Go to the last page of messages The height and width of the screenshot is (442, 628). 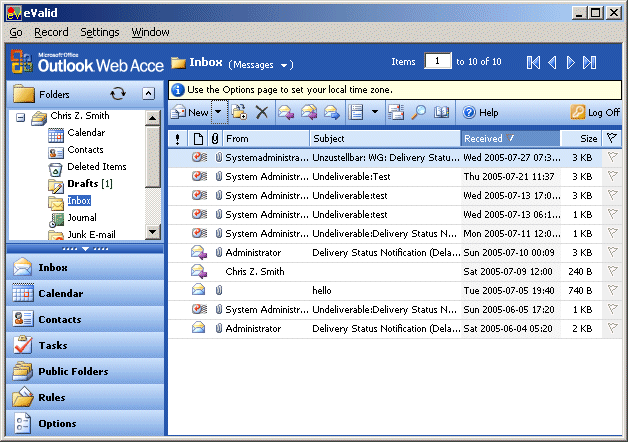(x=592, y=63)
